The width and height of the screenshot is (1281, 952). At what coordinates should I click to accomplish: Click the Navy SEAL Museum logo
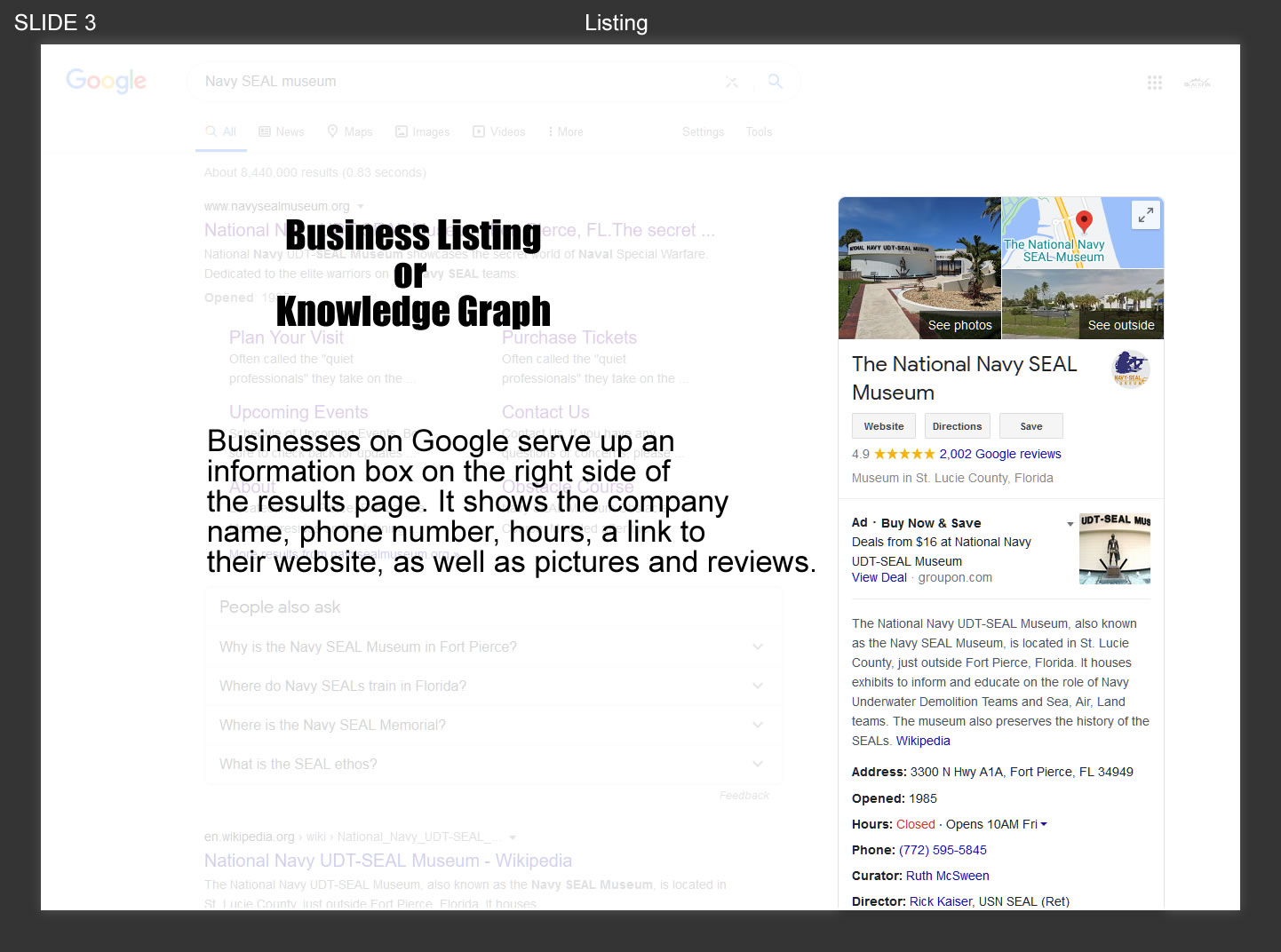coord(1131,369)
